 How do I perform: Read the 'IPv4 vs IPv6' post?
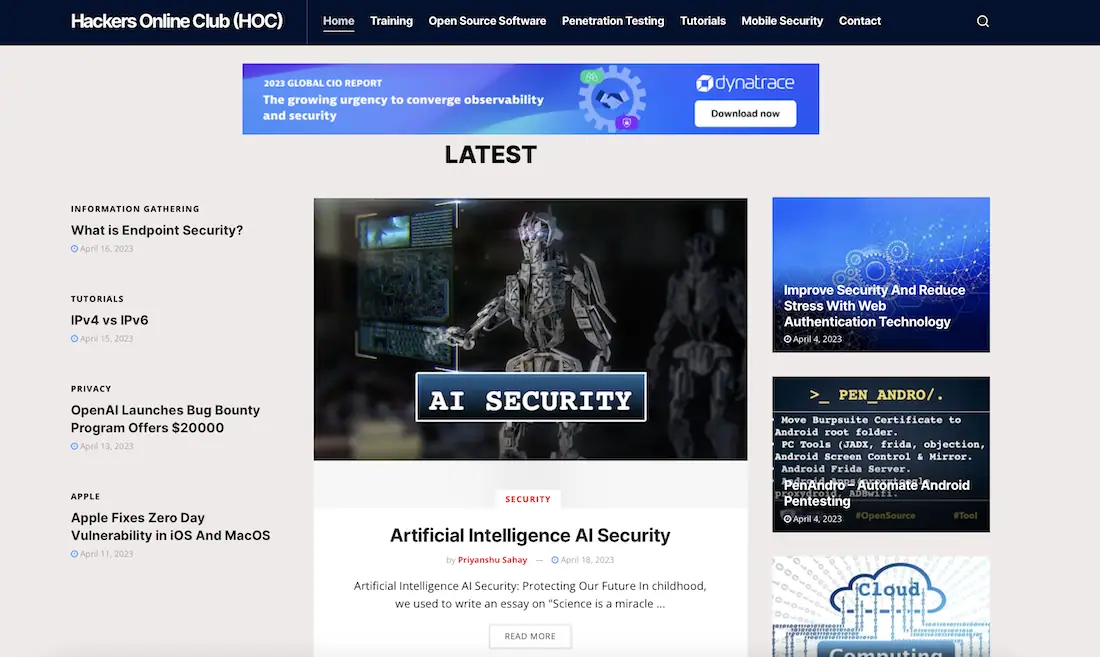pos(109,321)
